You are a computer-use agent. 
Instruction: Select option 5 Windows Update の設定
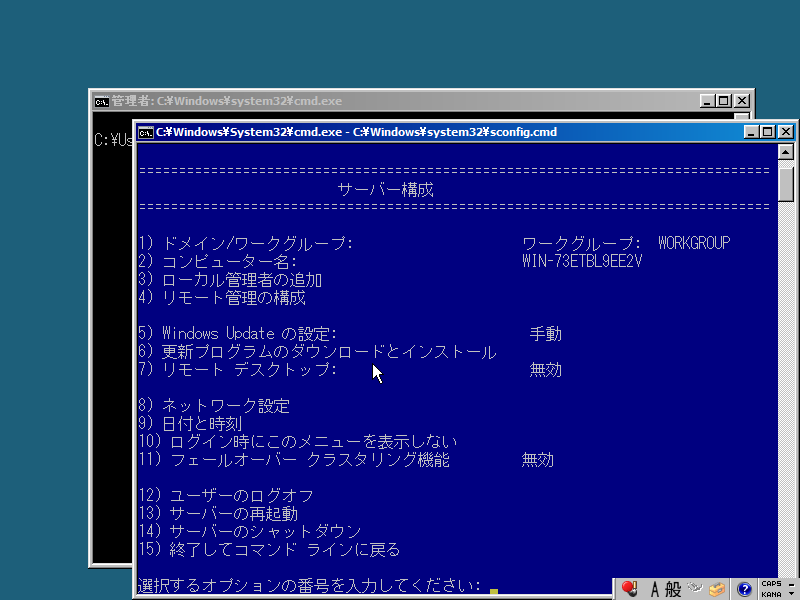coord(250,333)
